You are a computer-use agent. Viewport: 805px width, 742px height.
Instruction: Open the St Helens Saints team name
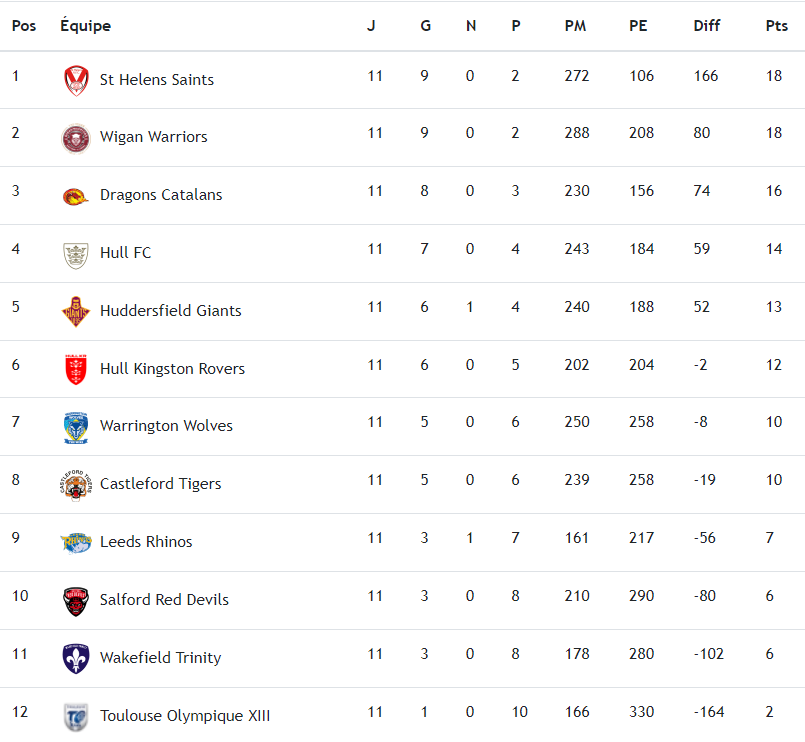coord(157,80)
